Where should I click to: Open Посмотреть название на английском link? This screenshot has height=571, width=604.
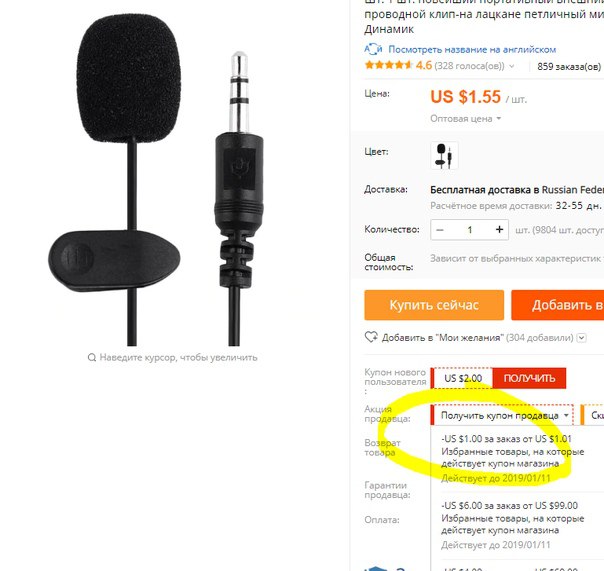pyautogui.click(x=472, y=49)
